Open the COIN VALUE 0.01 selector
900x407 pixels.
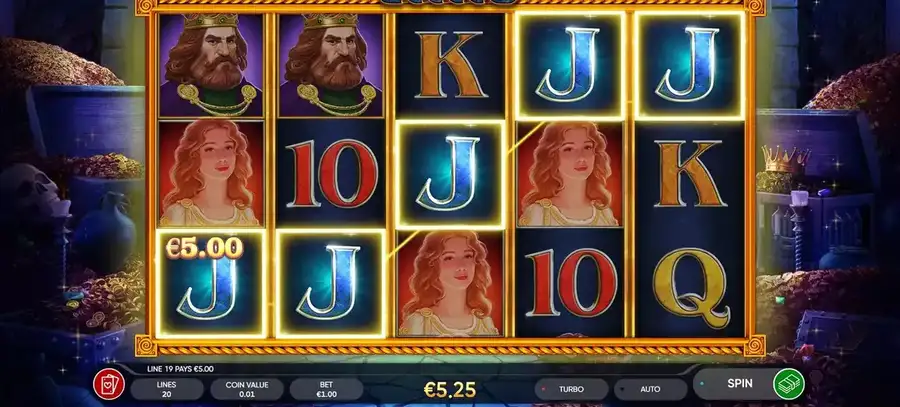[x=247, y=389]
